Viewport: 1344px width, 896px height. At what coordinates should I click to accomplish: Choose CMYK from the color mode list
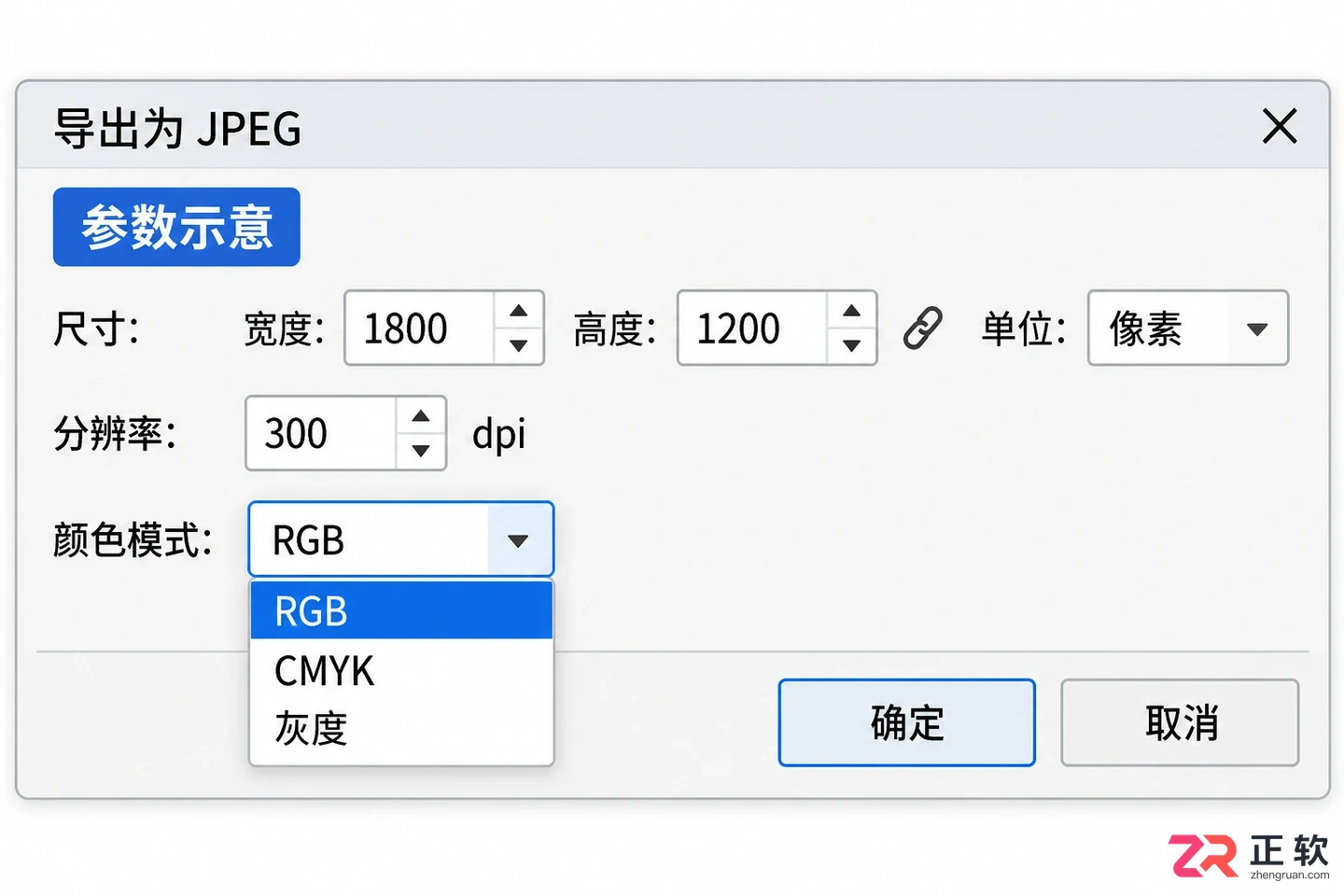401,670
